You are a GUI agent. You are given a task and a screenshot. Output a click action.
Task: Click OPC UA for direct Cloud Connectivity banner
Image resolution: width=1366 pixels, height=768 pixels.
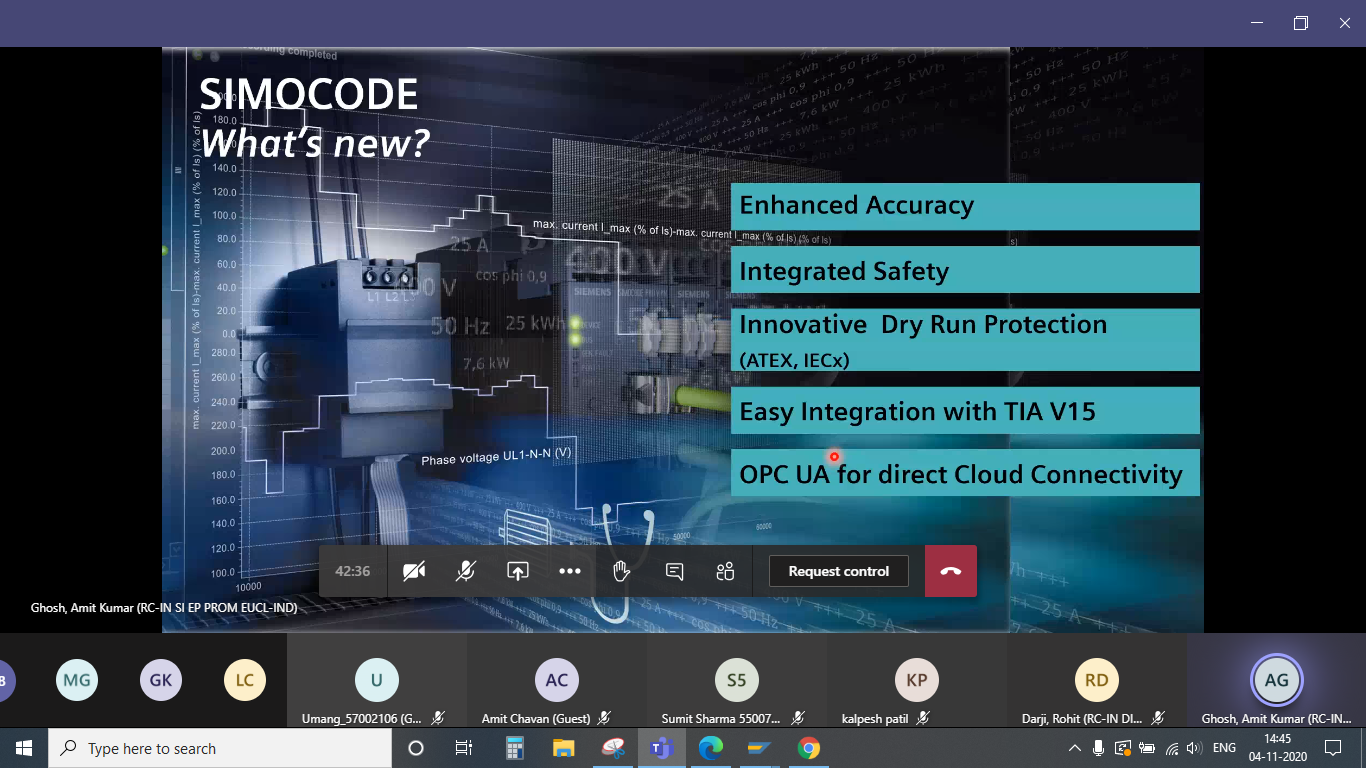pos(965,473)
